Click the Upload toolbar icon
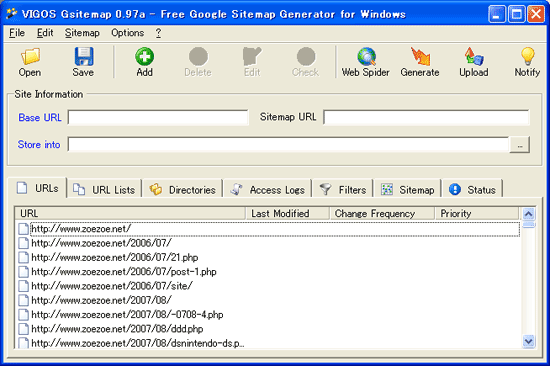The image size is (550, 366). coord(474,56)
